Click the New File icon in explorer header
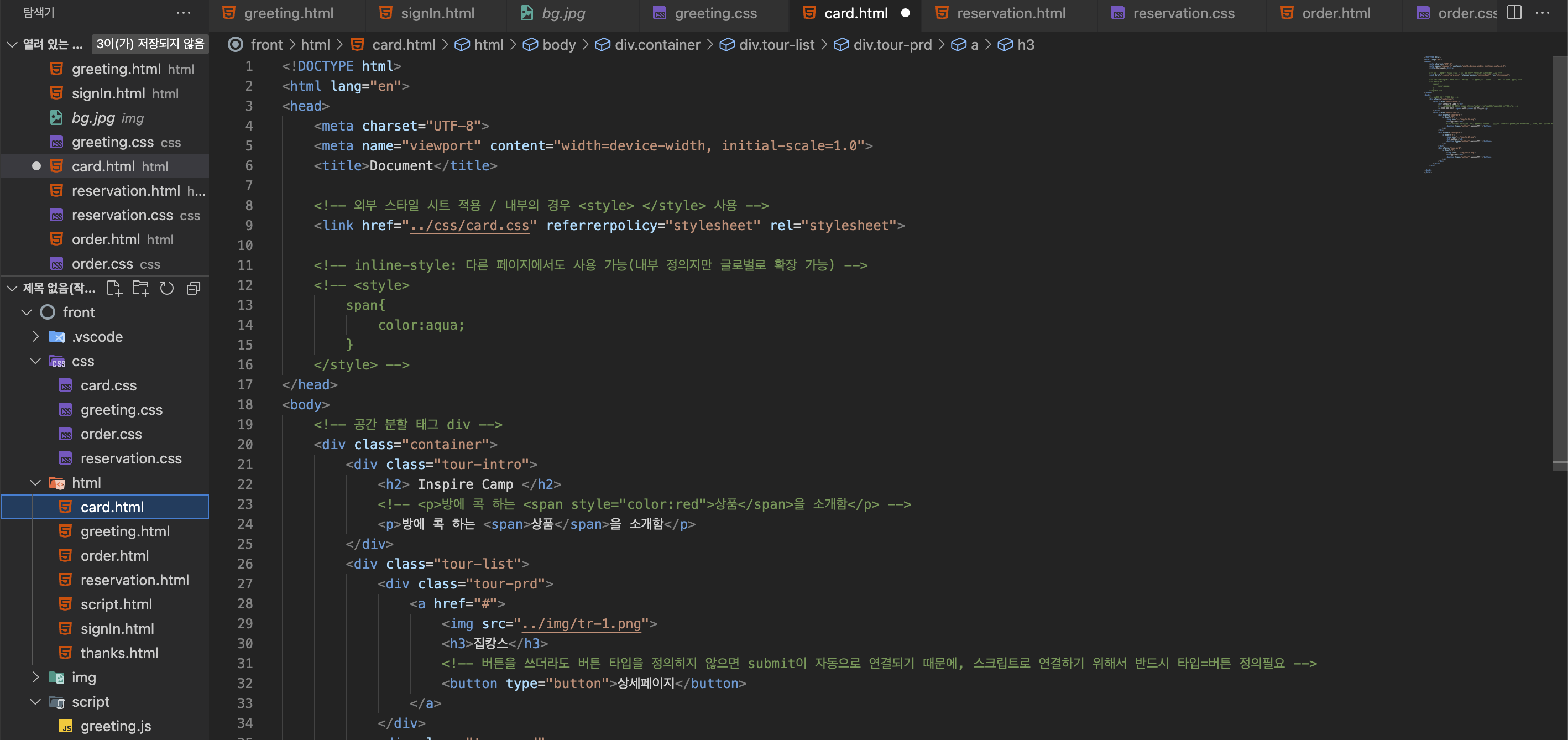1568x740 pixels. tap(114, 288)
